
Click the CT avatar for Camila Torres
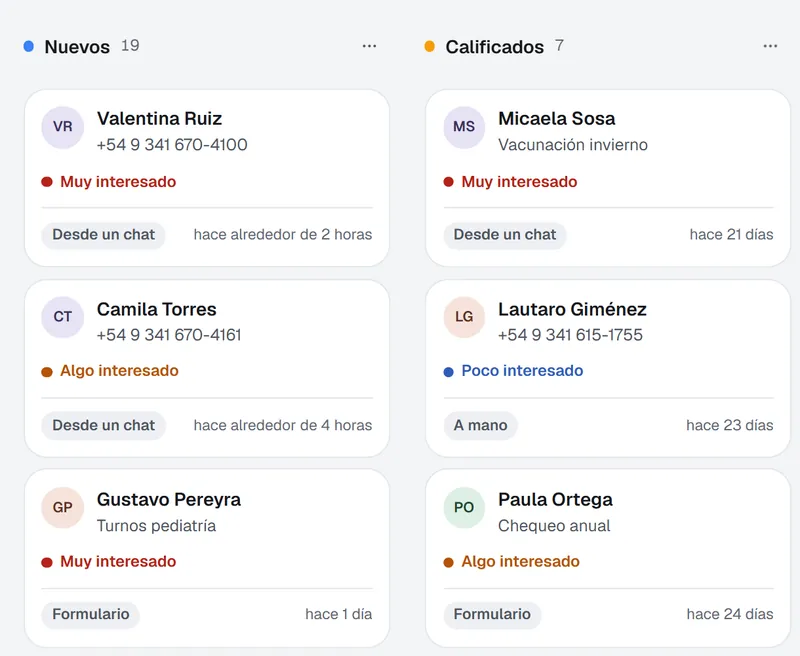point(63,317)
